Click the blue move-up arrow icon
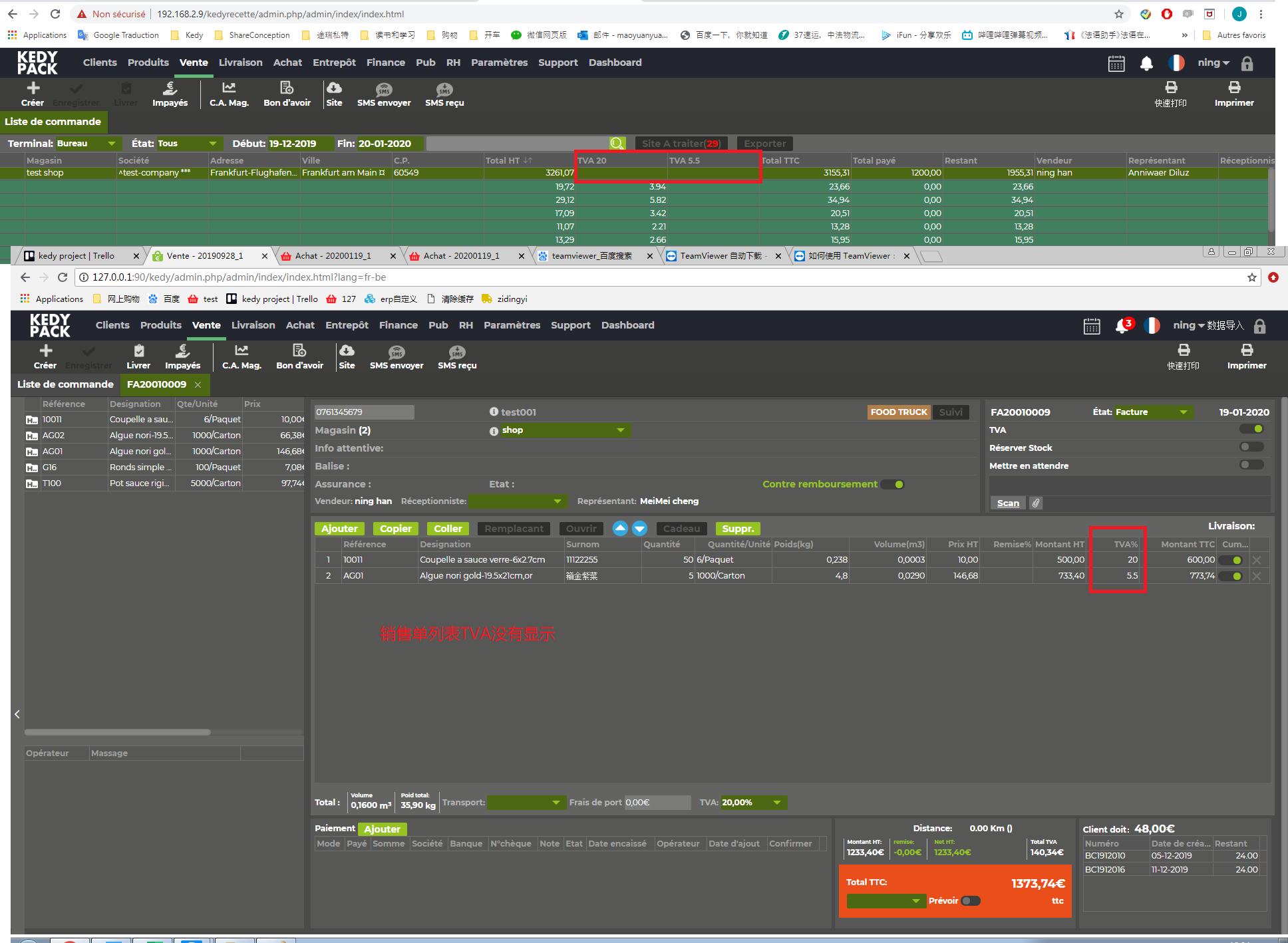The image size is (1288, 943). [620, 529]
